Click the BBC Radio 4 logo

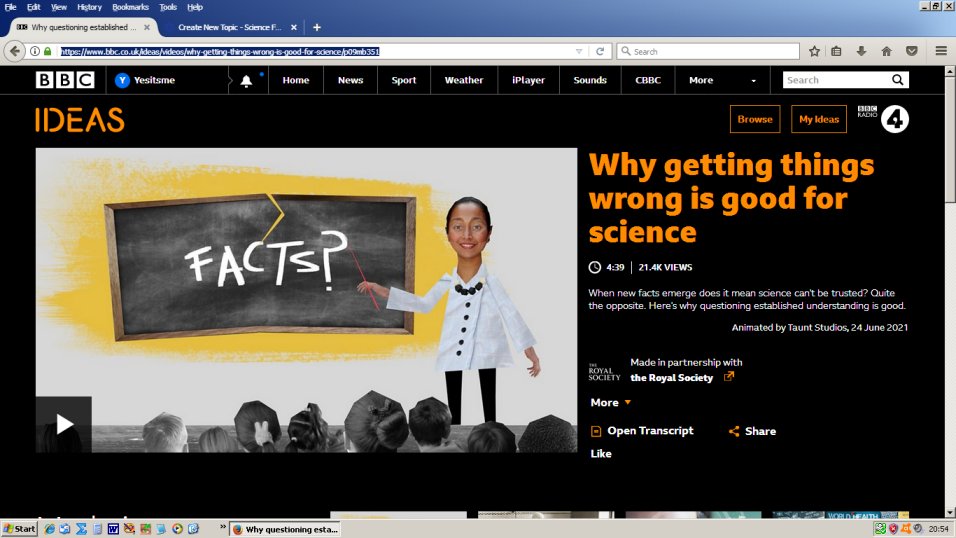click(882, 119)
